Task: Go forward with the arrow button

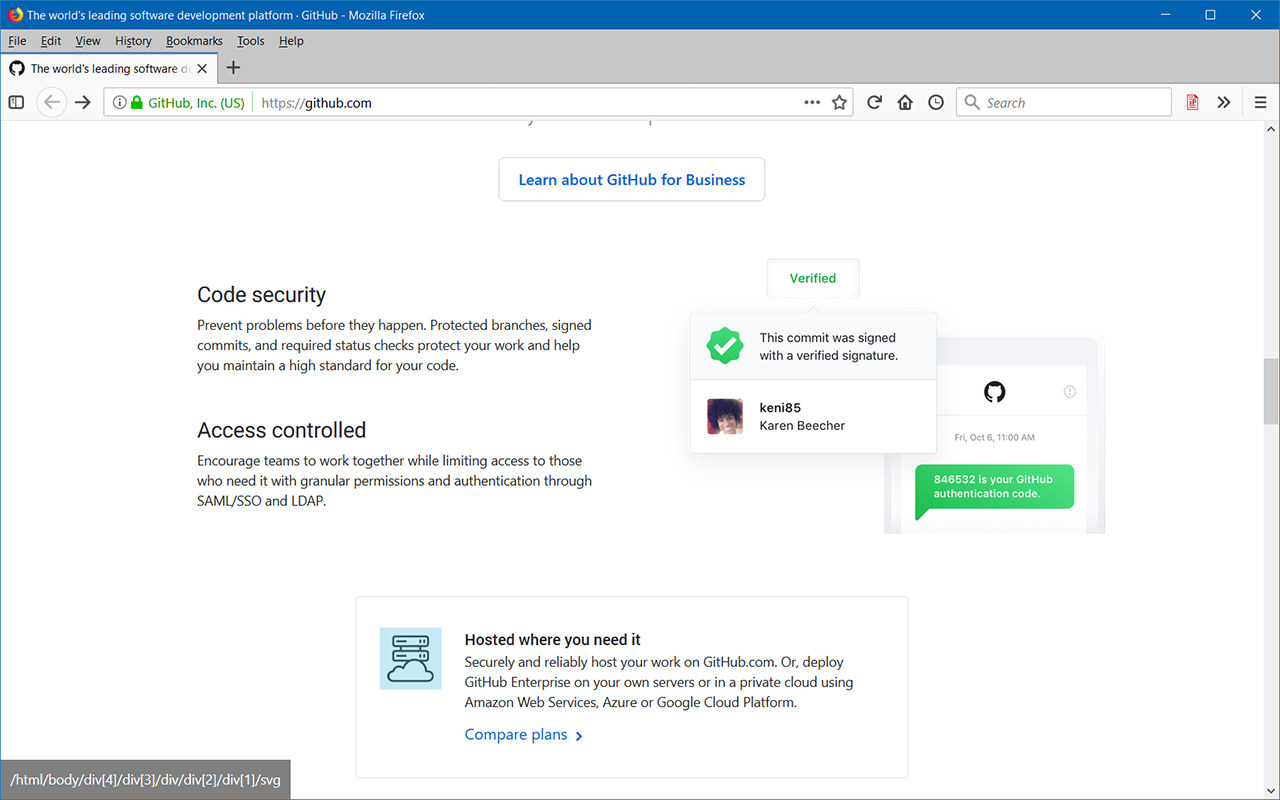Action: 83,102
